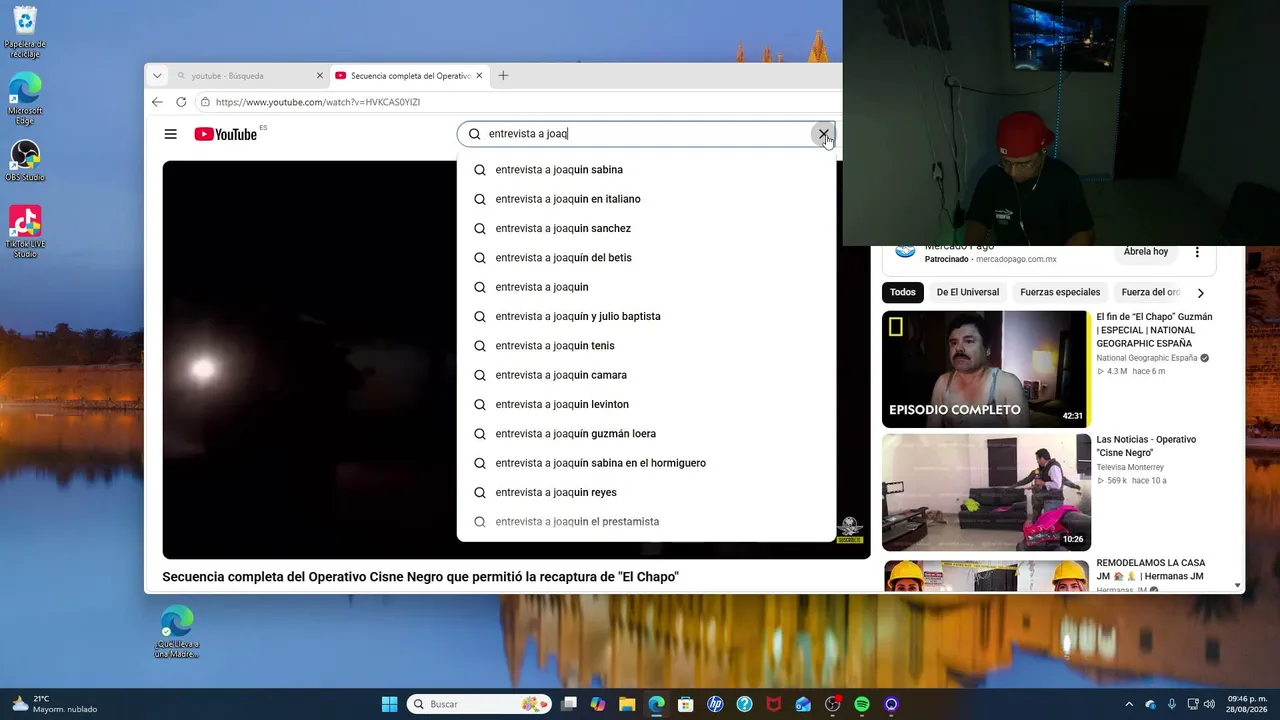Screen dimensions: 1280x720
Task: Open the HP app from the taskbar
Action: tap(715, 704)
